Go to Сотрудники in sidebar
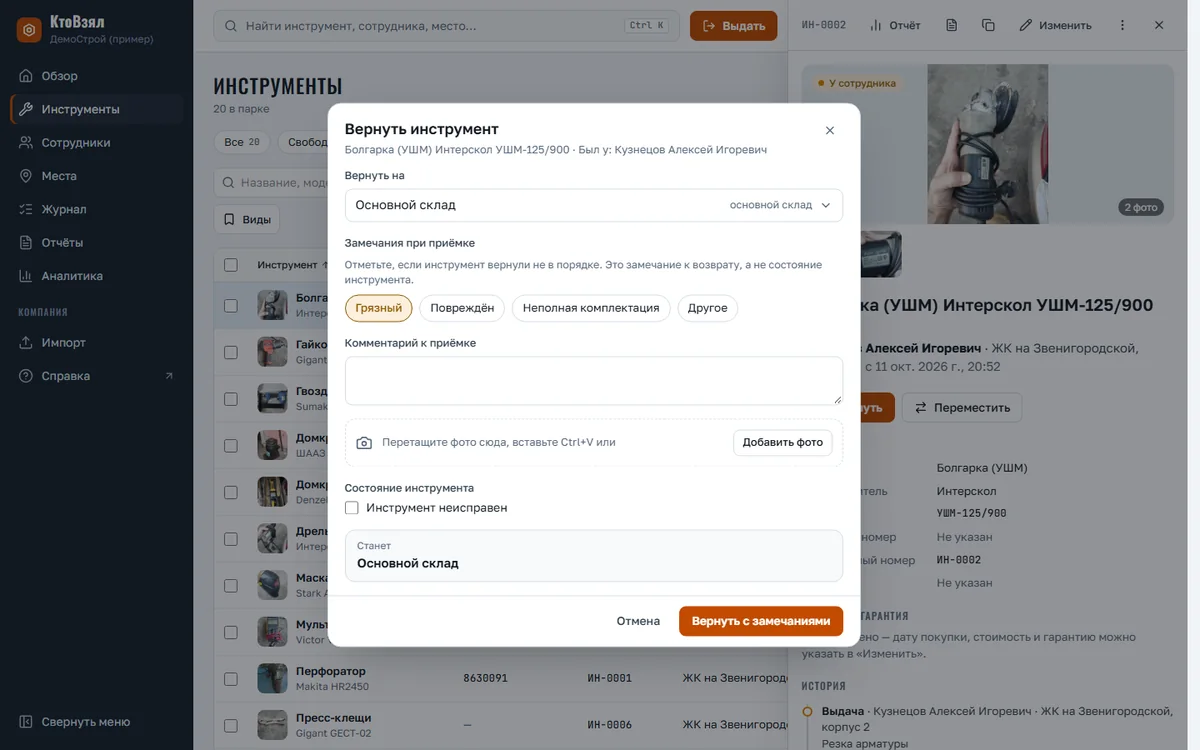 point(97,143)
